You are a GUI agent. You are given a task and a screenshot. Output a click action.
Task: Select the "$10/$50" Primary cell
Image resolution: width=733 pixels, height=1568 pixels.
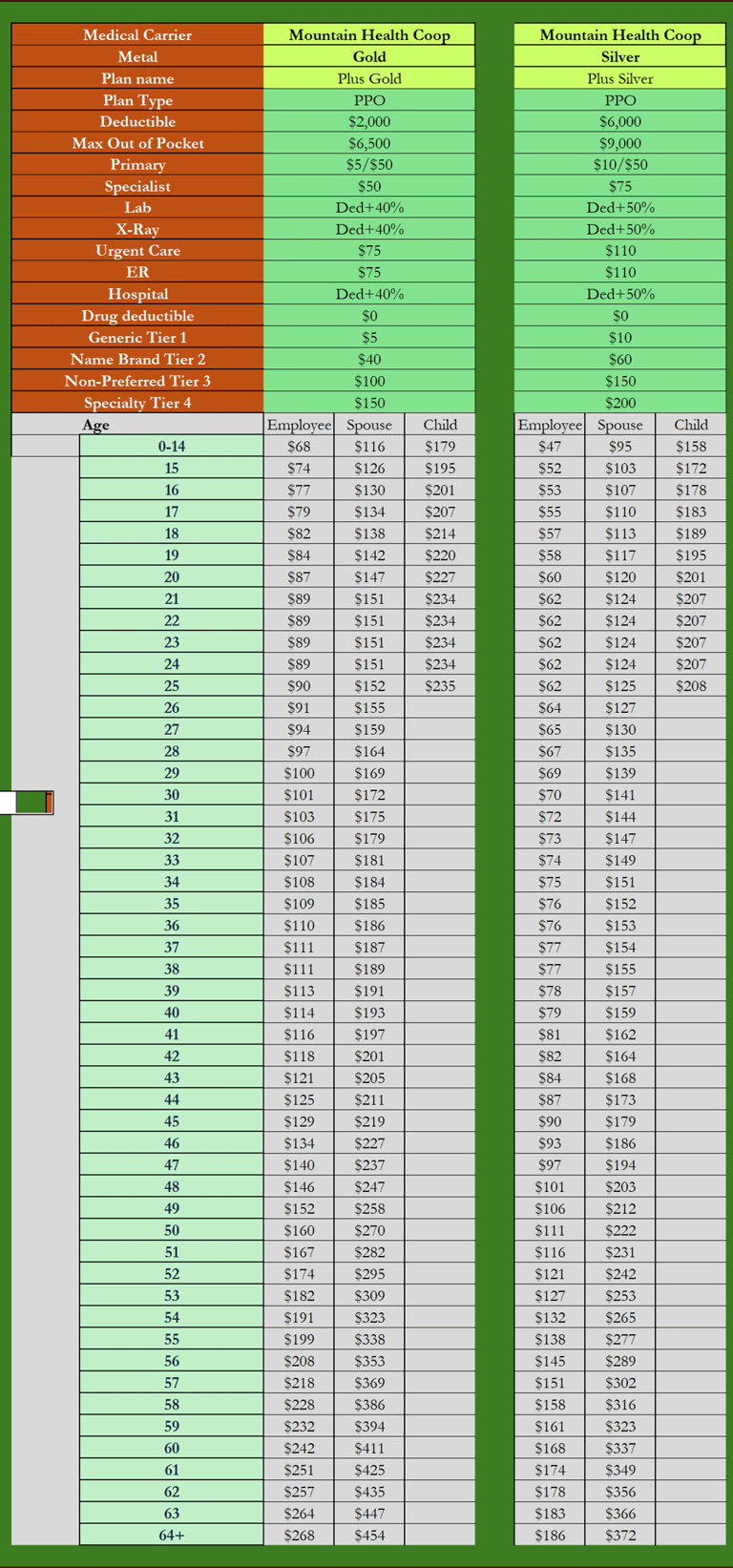(x=620, y=164)
